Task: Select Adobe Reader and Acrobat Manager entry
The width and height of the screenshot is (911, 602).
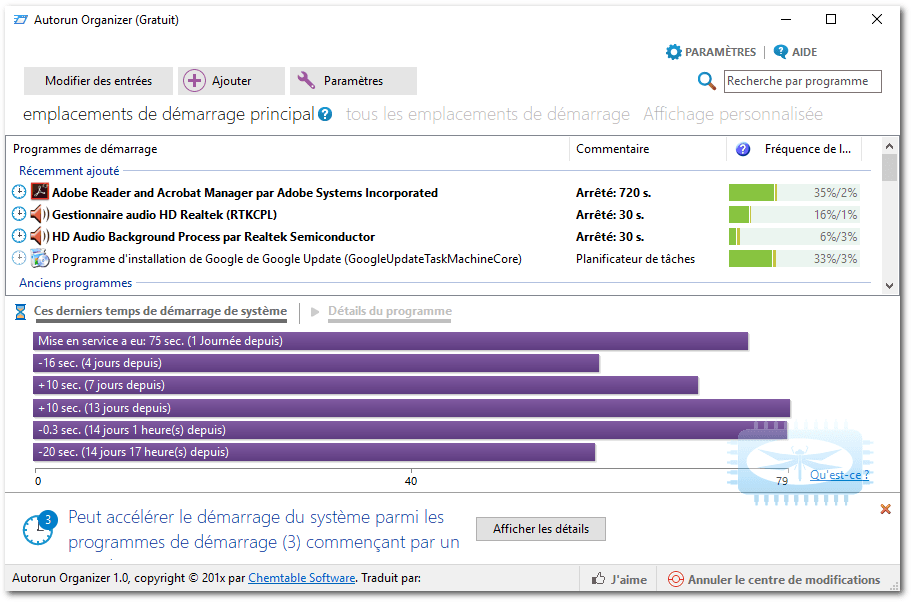Action: [245, 192]
